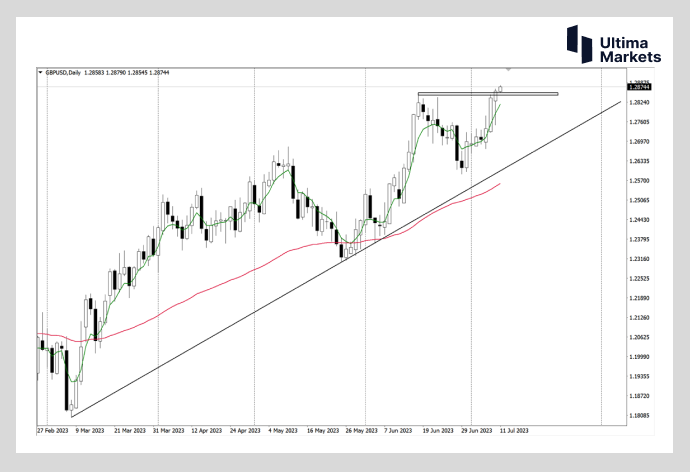The image size is (690, 472).
Task: Click the 9 Mar 2023 date label
Action: click(x=90, y=431)
